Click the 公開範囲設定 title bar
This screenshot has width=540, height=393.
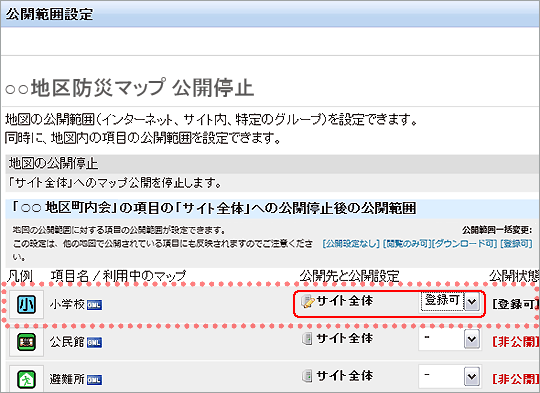270,15
